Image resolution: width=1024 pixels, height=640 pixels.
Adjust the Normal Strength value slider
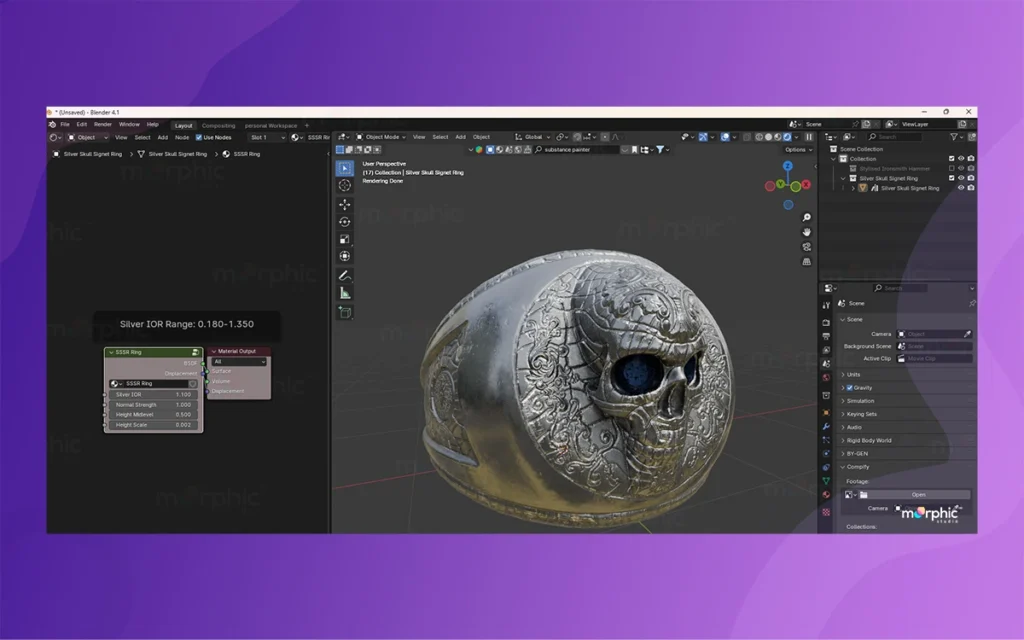pos(154,405)
